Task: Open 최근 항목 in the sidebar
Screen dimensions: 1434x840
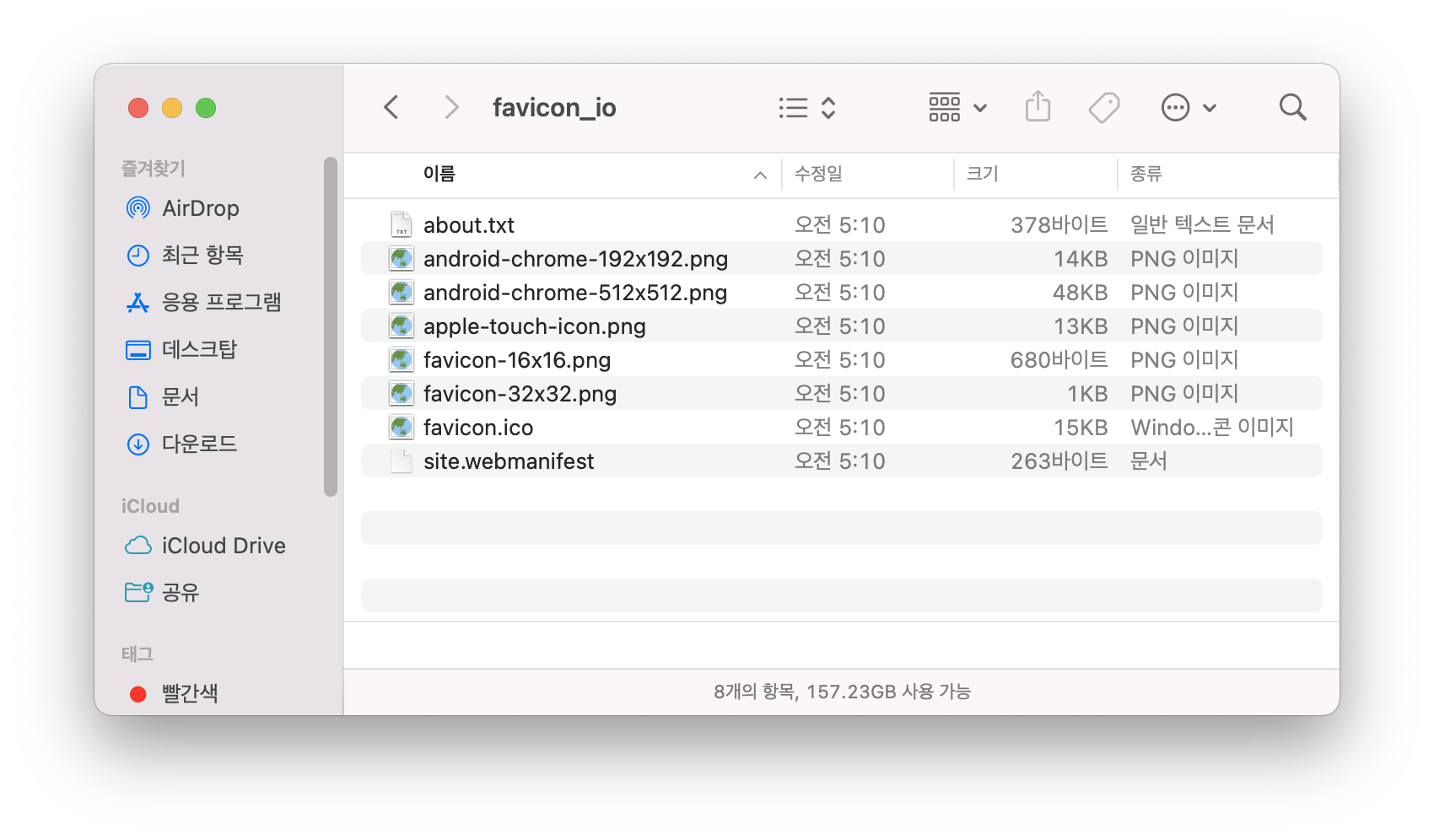Action: [202, 255]
